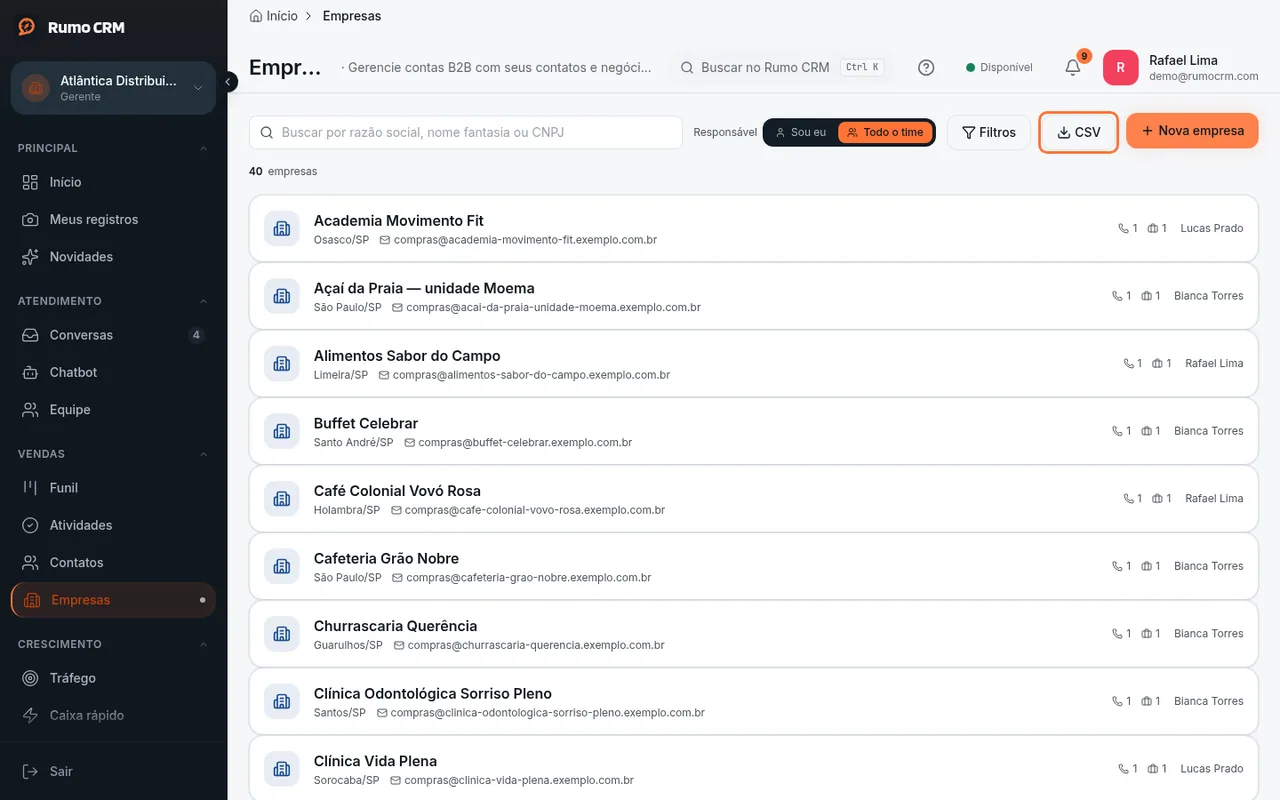Click the deals briefcase icon on Churrascaria Querência

(1147, 634)
